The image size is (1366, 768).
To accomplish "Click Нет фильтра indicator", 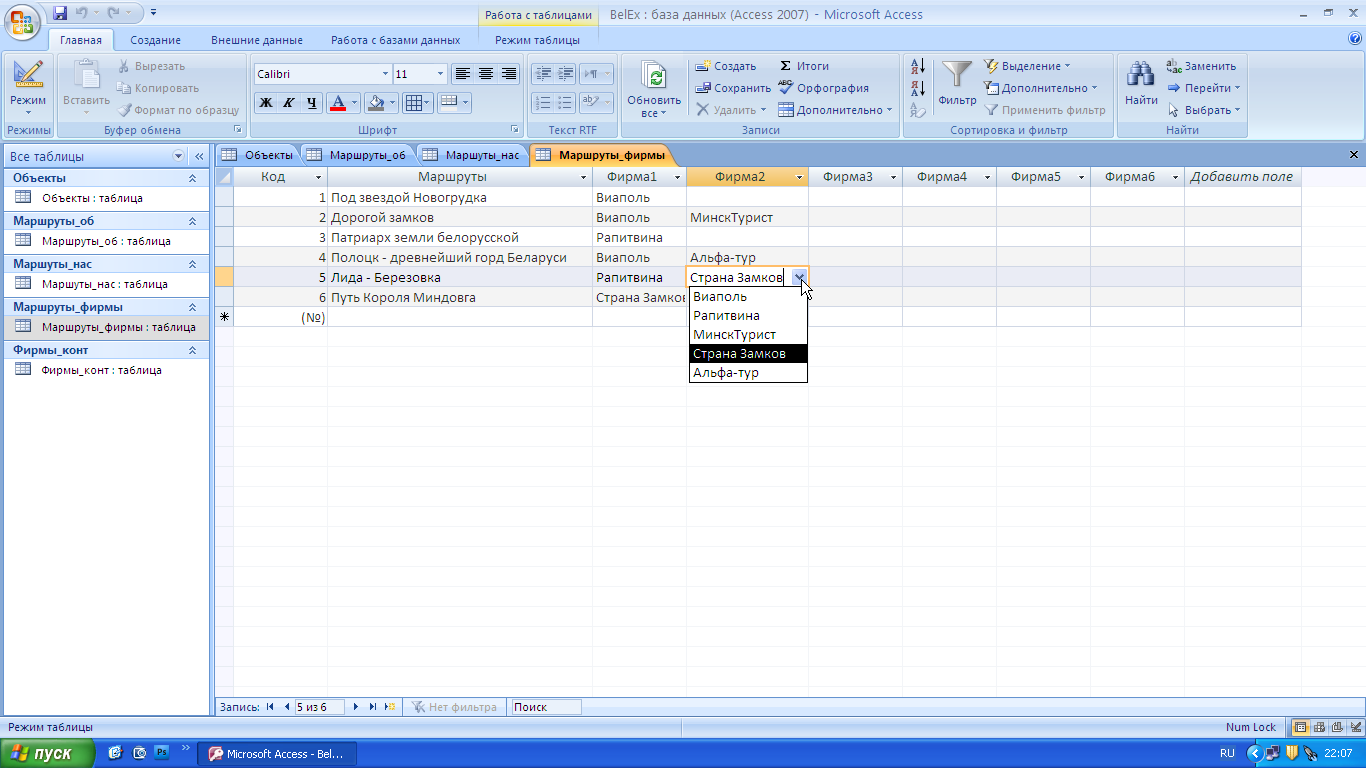I will (x=455, y=707).
